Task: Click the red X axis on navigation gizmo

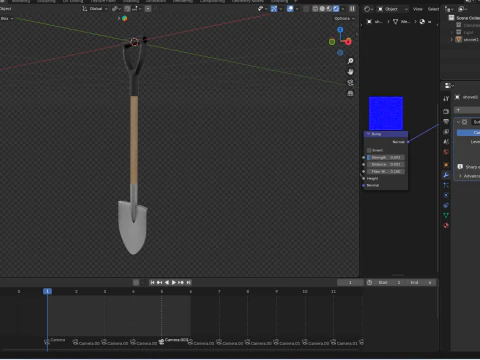Action: [348, 42]
